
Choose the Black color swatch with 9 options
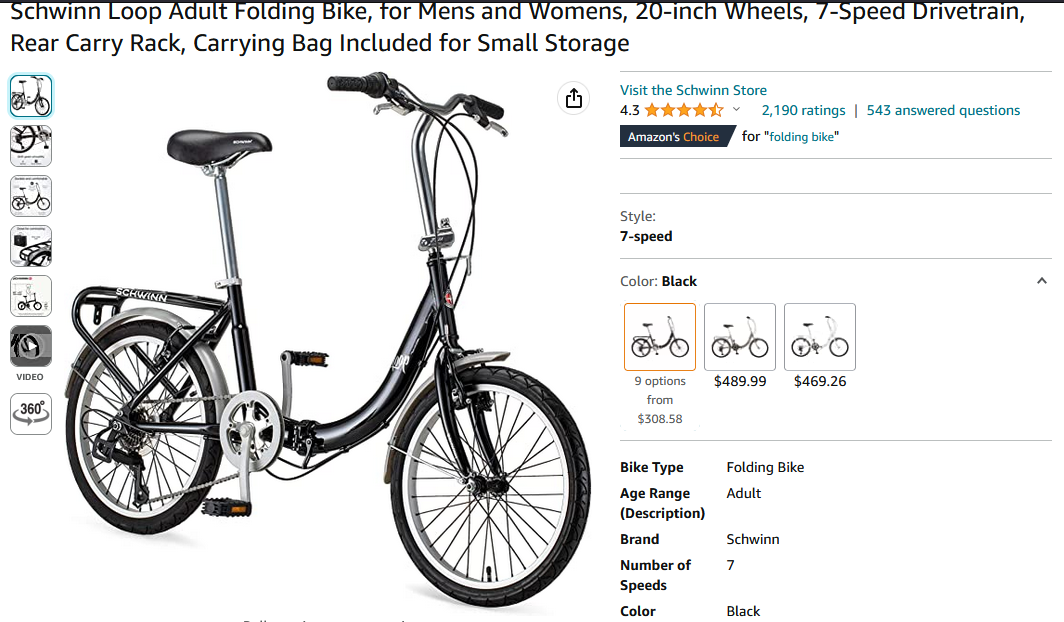[660, 337]
